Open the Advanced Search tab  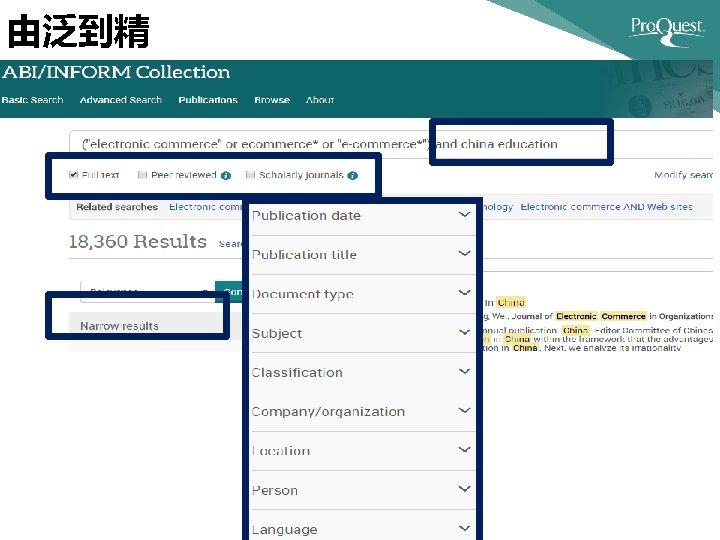point(121,100)
